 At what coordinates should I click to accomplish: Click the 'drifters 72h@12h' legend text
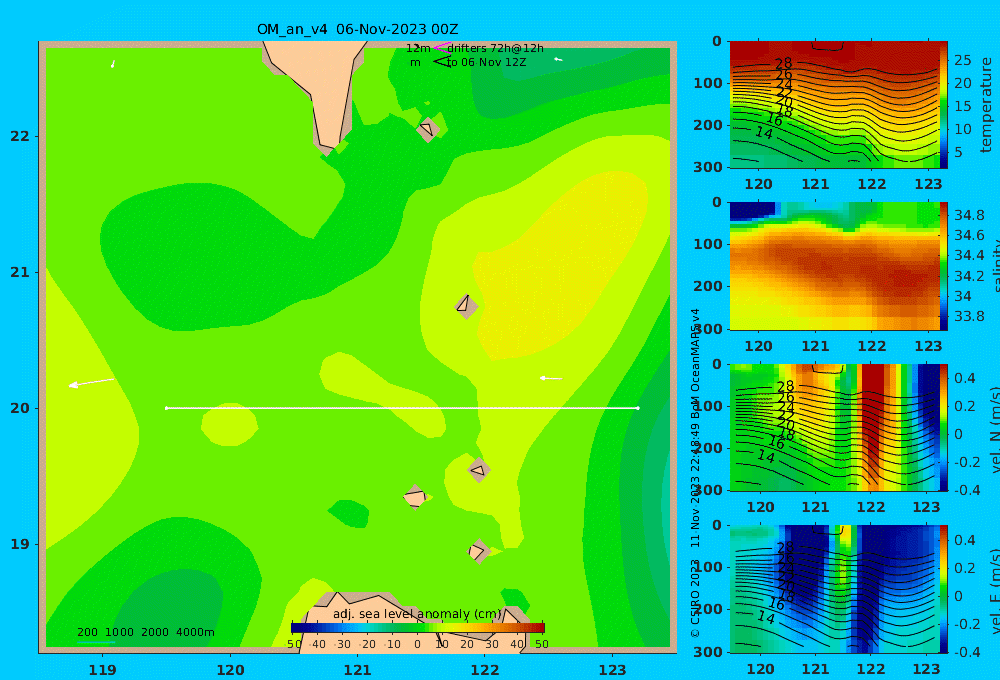pyautogui.click(x=495, y=48)
